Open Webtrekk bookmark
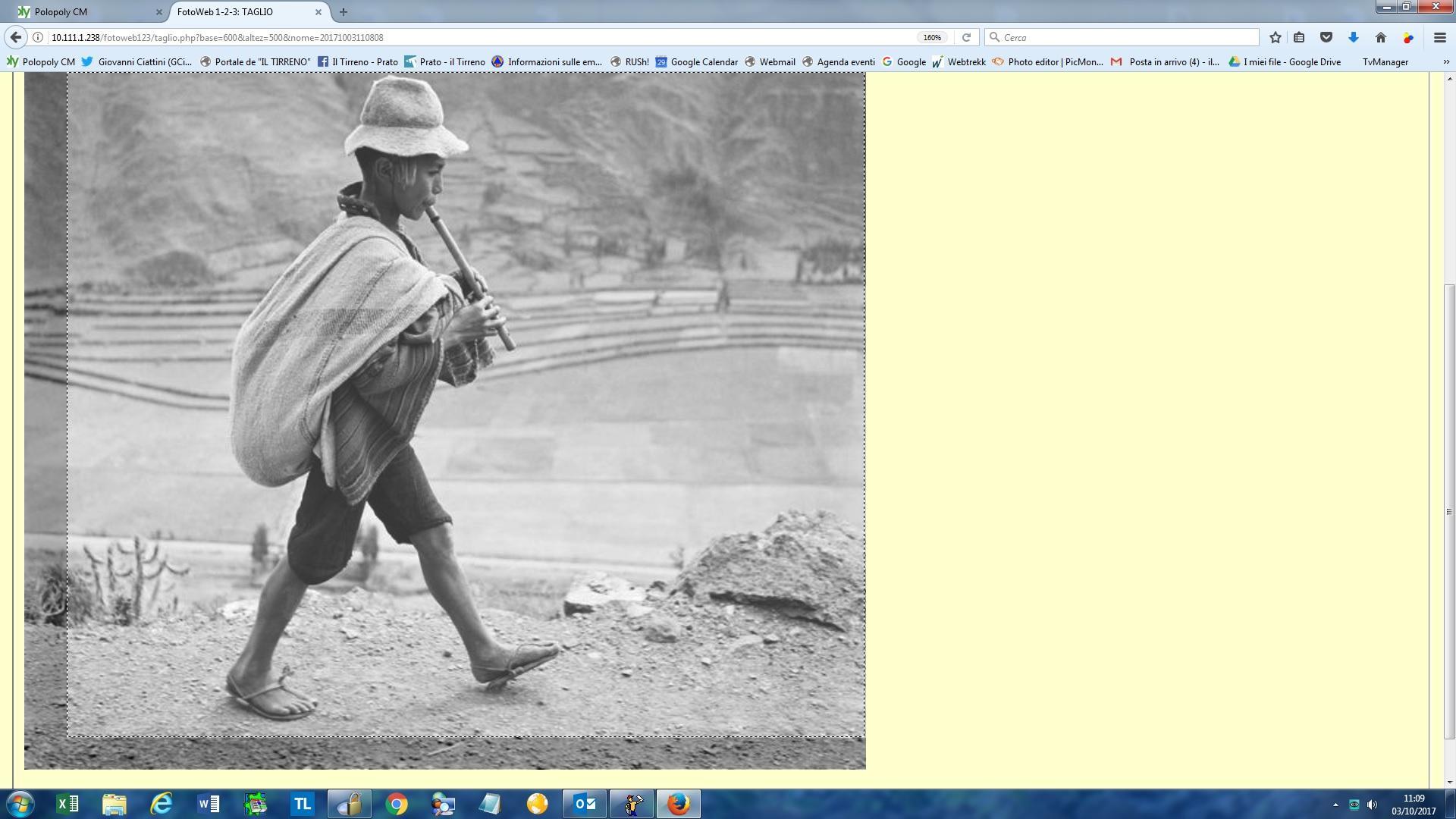Viewport: 1456px width, 819px height. [959, 62]
